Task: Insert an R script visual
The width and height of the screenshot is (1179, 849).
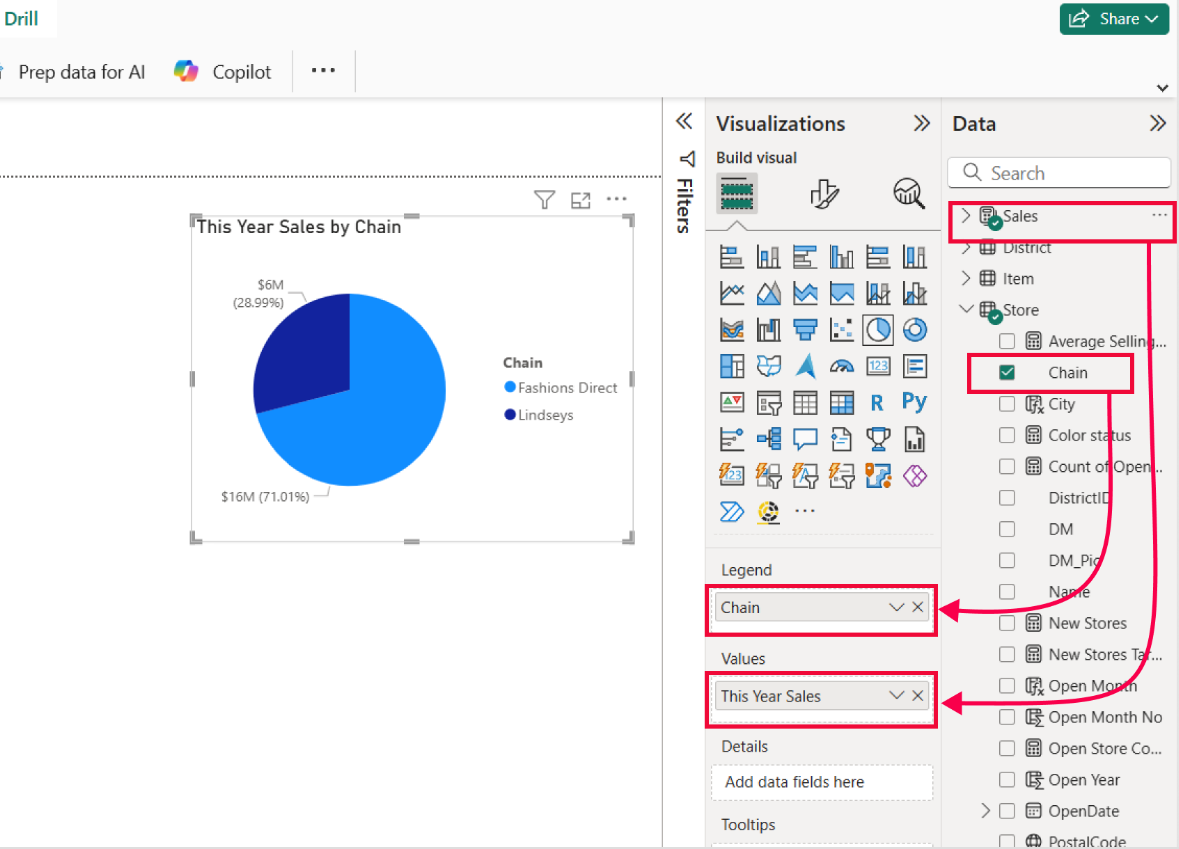Action: point(879,402)
